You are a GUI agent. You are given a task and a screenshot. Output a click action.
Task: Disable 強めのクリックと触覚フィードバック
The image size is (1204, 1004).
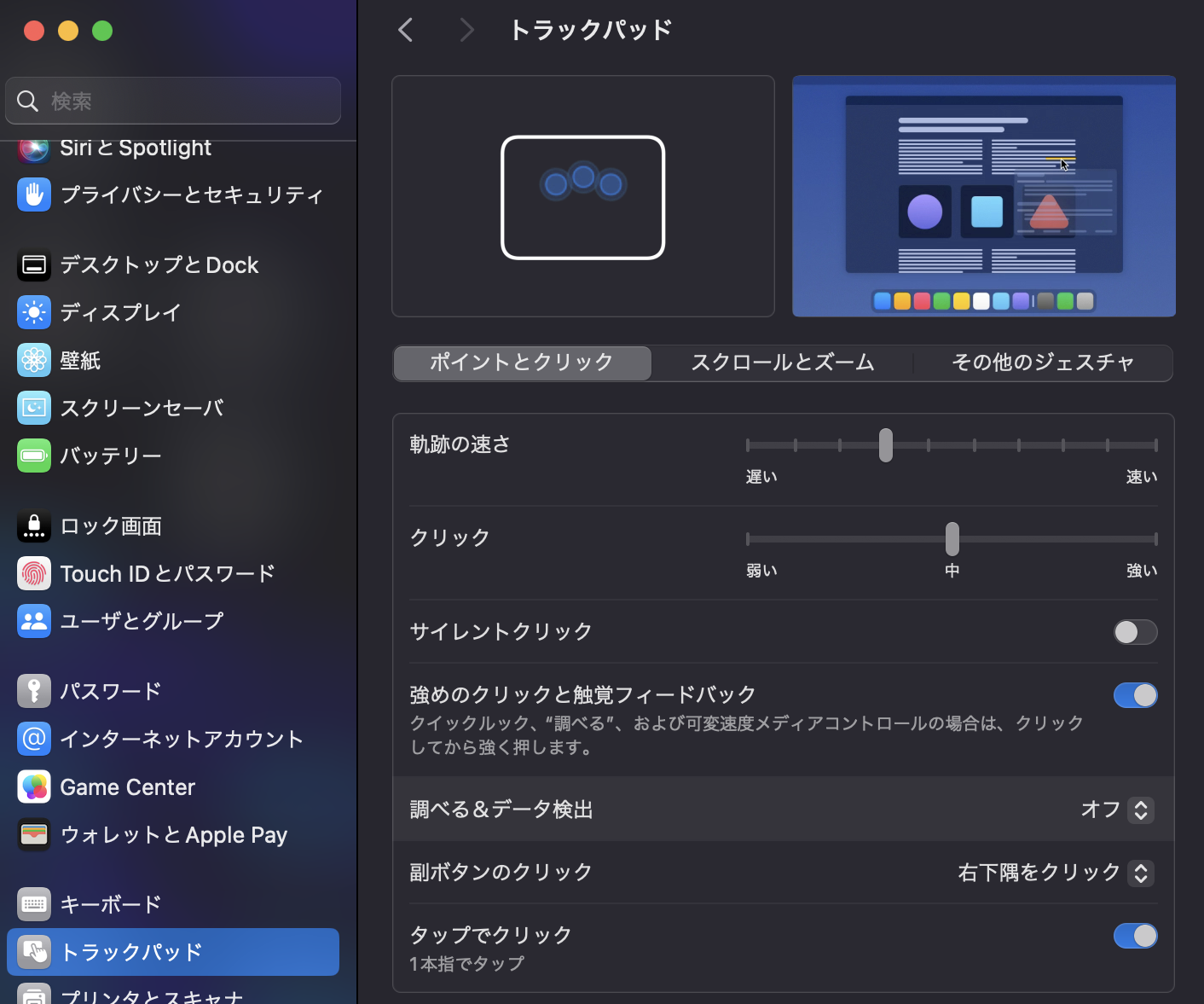(x=1135, y=695)
